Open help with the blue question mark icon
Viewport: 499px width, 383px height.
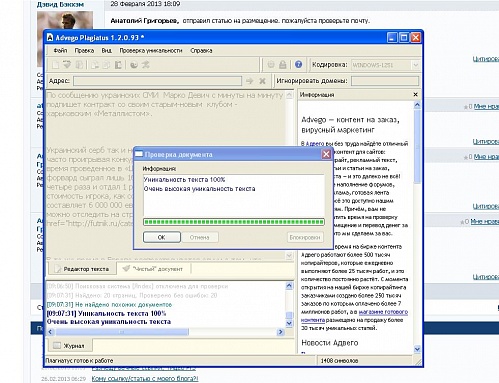coord(298,65)
